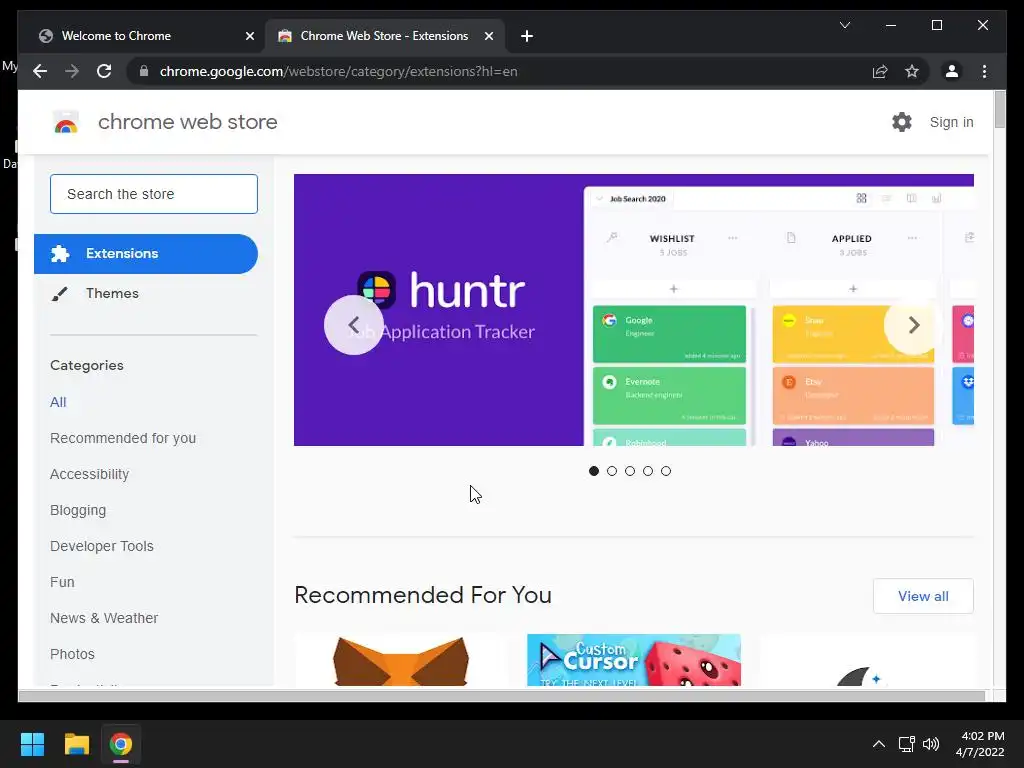Choose the Blogging category
Screen dimensions: 1024x768
coord(78,510)
